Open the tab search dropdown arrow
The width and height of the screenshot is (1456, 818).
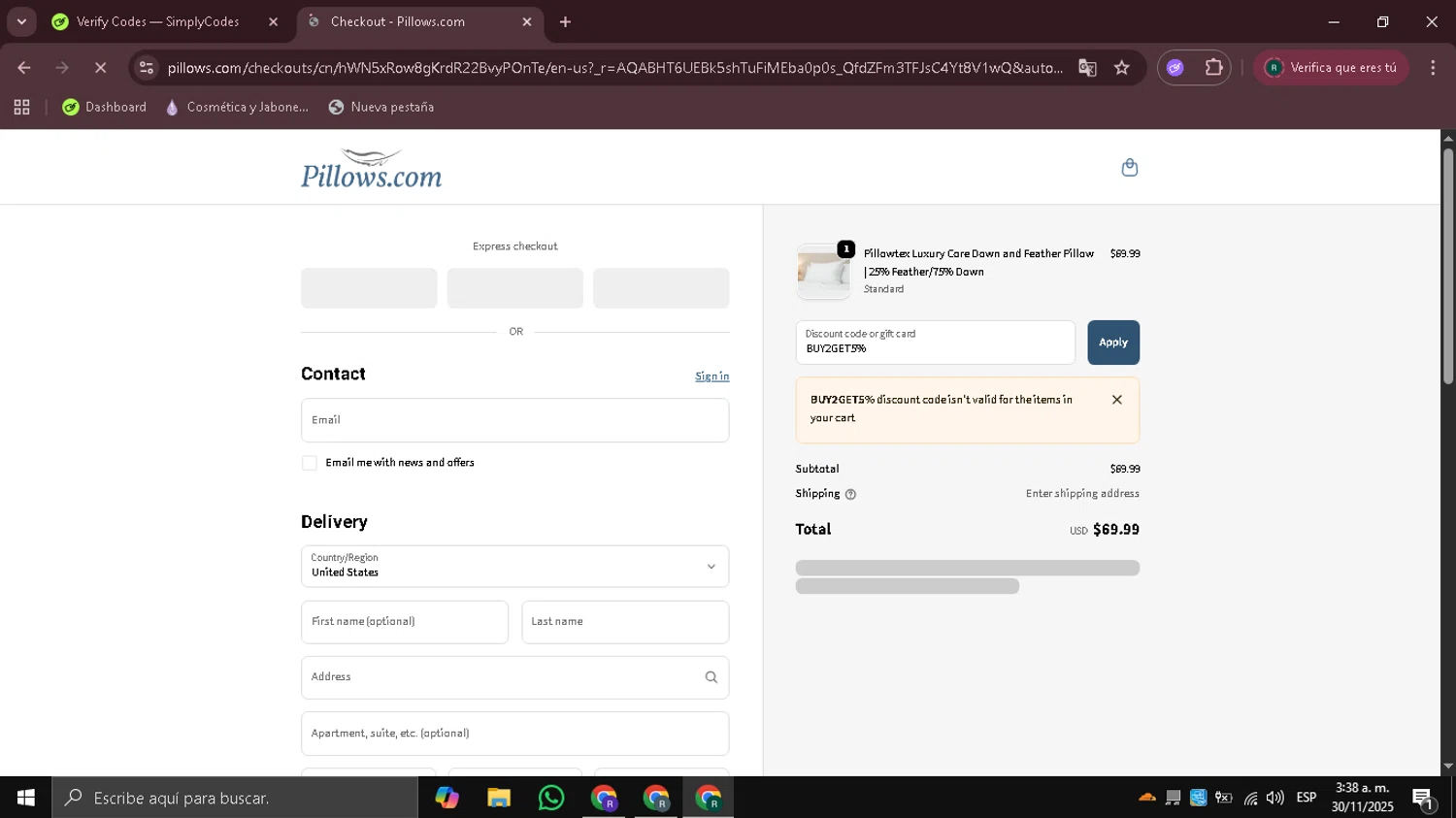pyautogui.click(x=21, y=21)
